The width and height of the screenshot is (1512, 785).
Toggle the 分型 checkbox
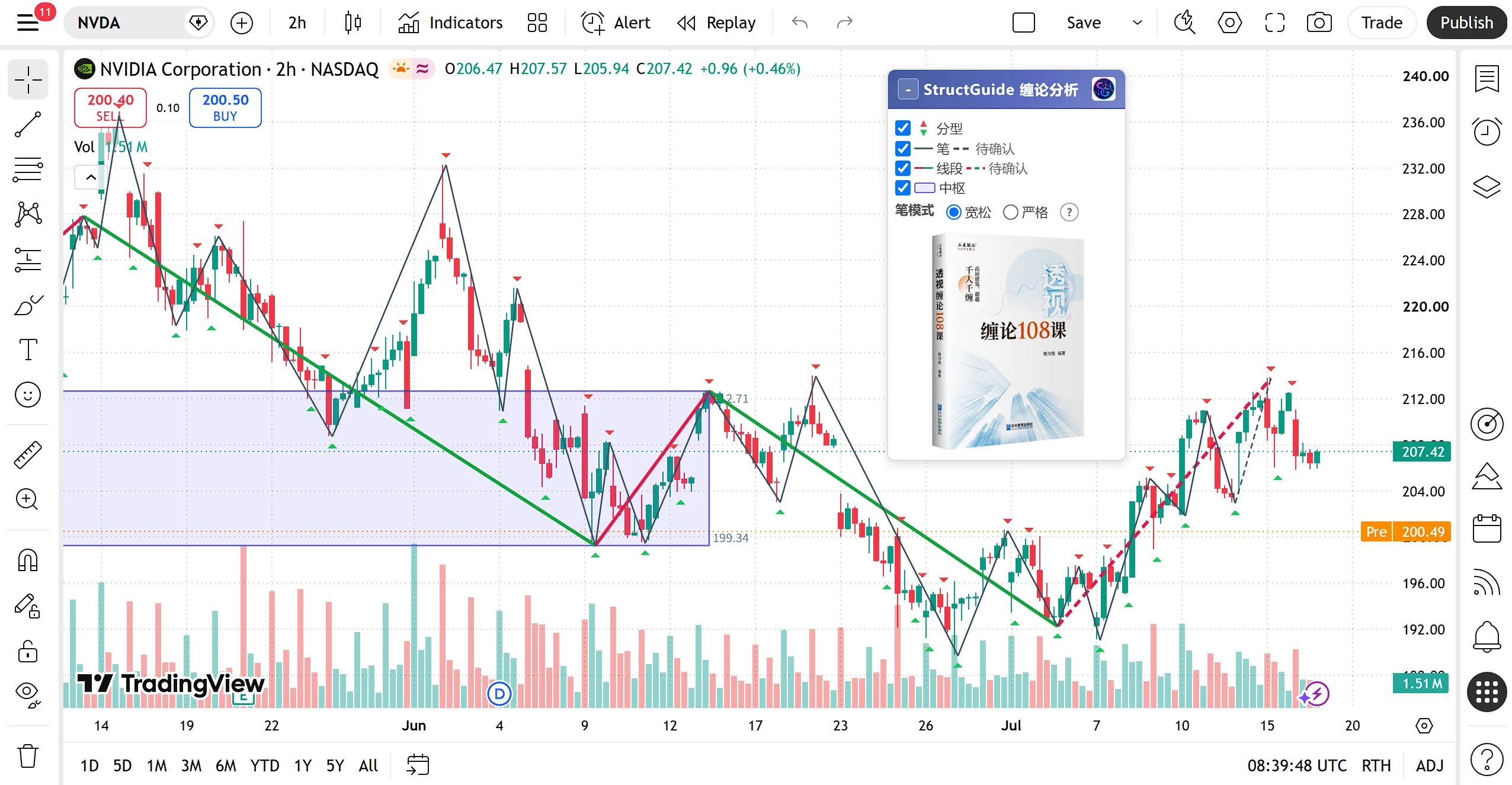pos(903,128)
